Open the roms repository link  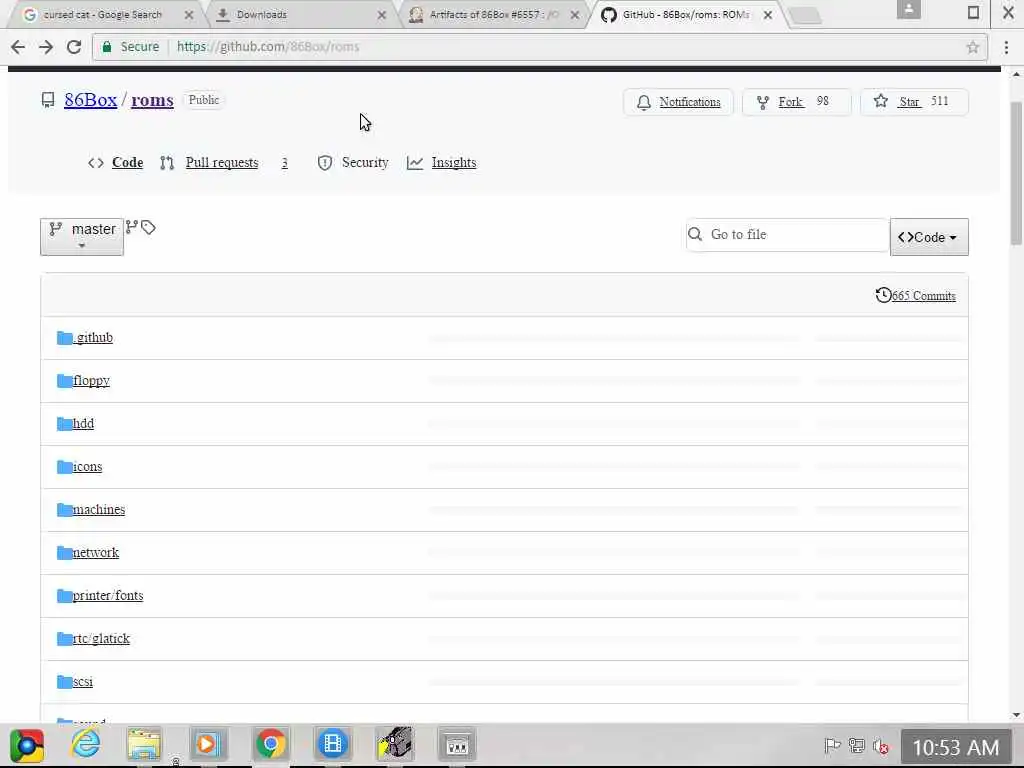pyautogui.click(x=152, y=100)
